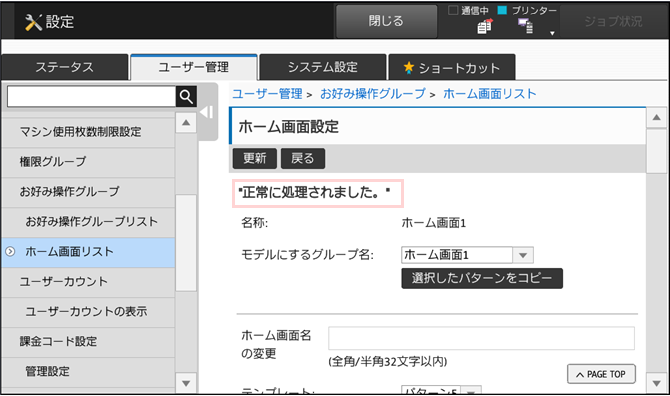Follow the ホーム画面リスト breadcrumb link

(x=490, y=94)
